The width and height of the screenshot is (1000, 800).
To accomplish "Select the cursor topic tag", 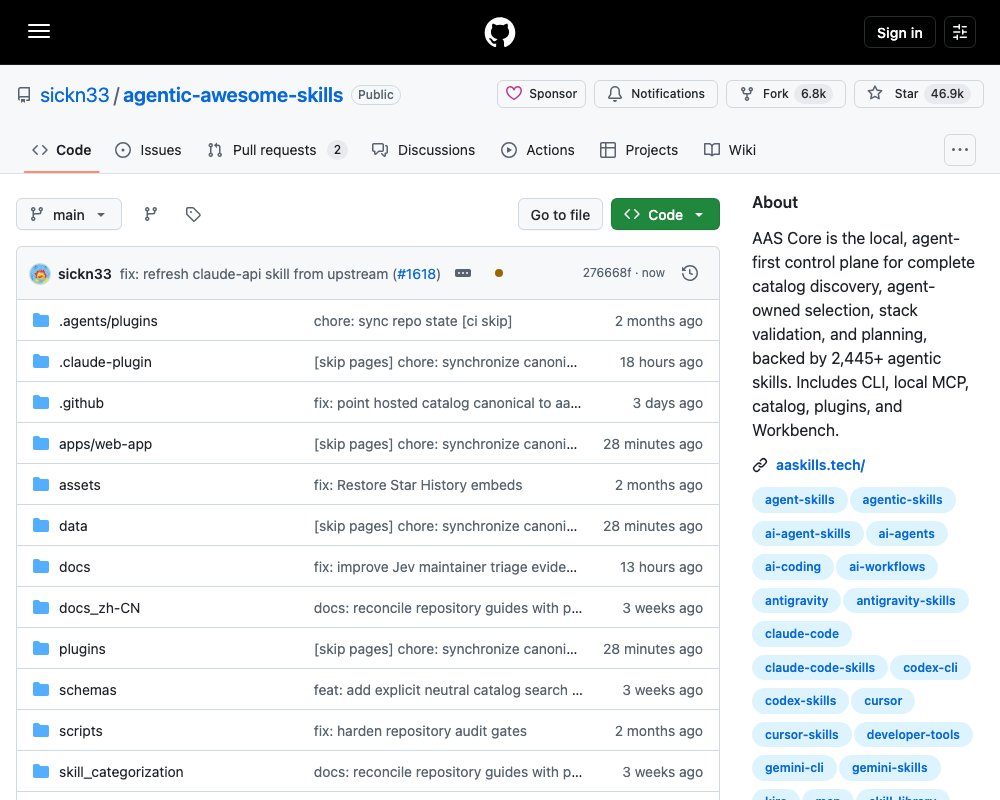I will tap(883, 700).
